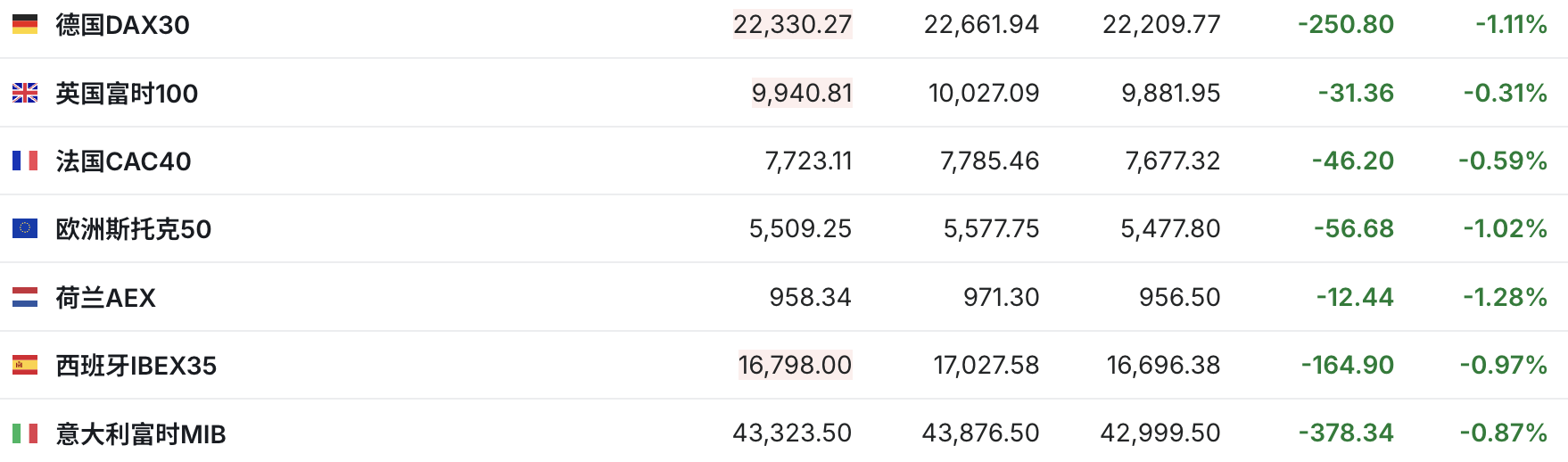
Task: Open the 法国CAC40 index page
Action: 123,161
